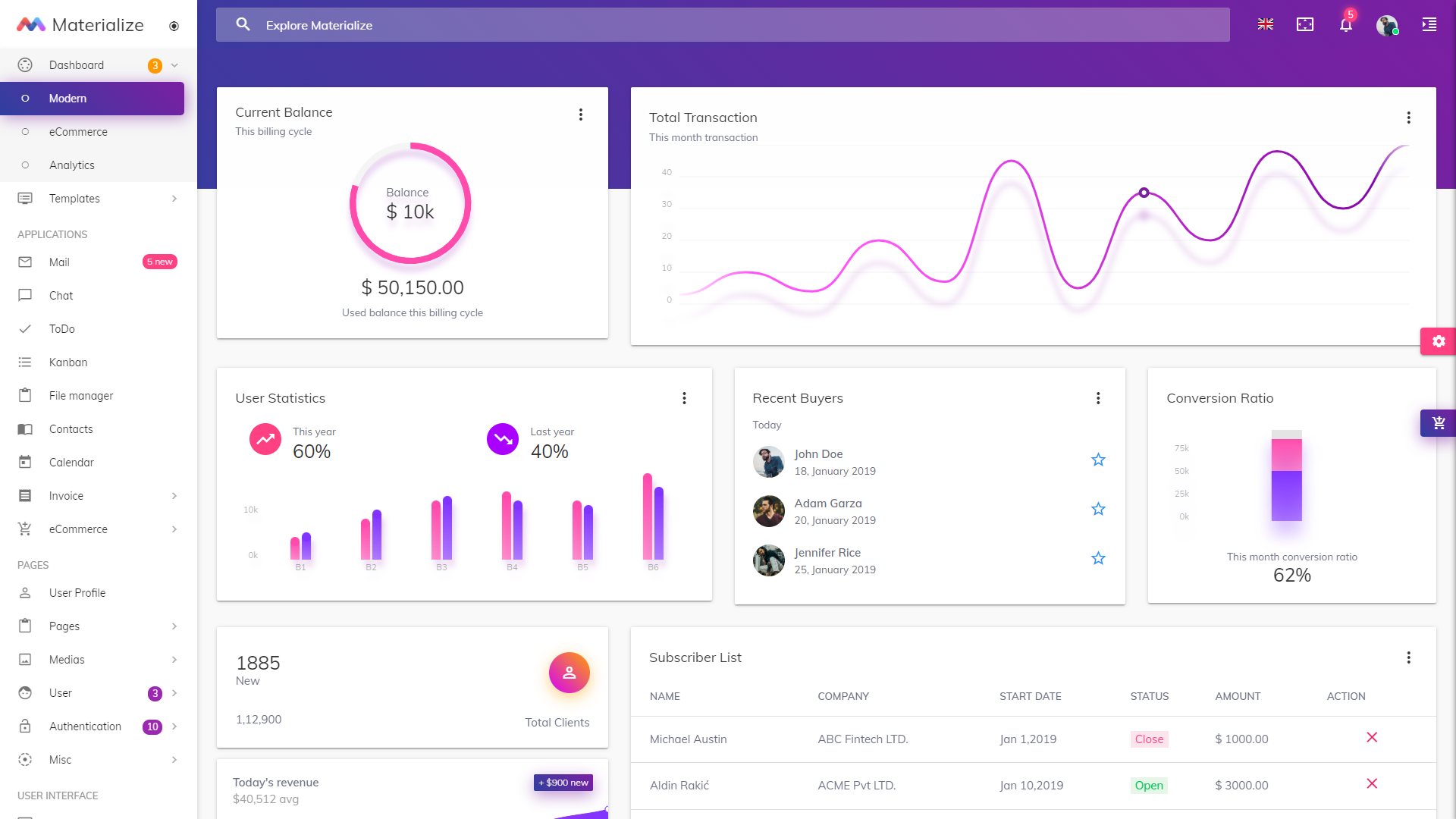The height and width of the screenshot is (819, 1456).
Task: Toggle the sidebar collapse radio button
Action: [x=174, y=26]
